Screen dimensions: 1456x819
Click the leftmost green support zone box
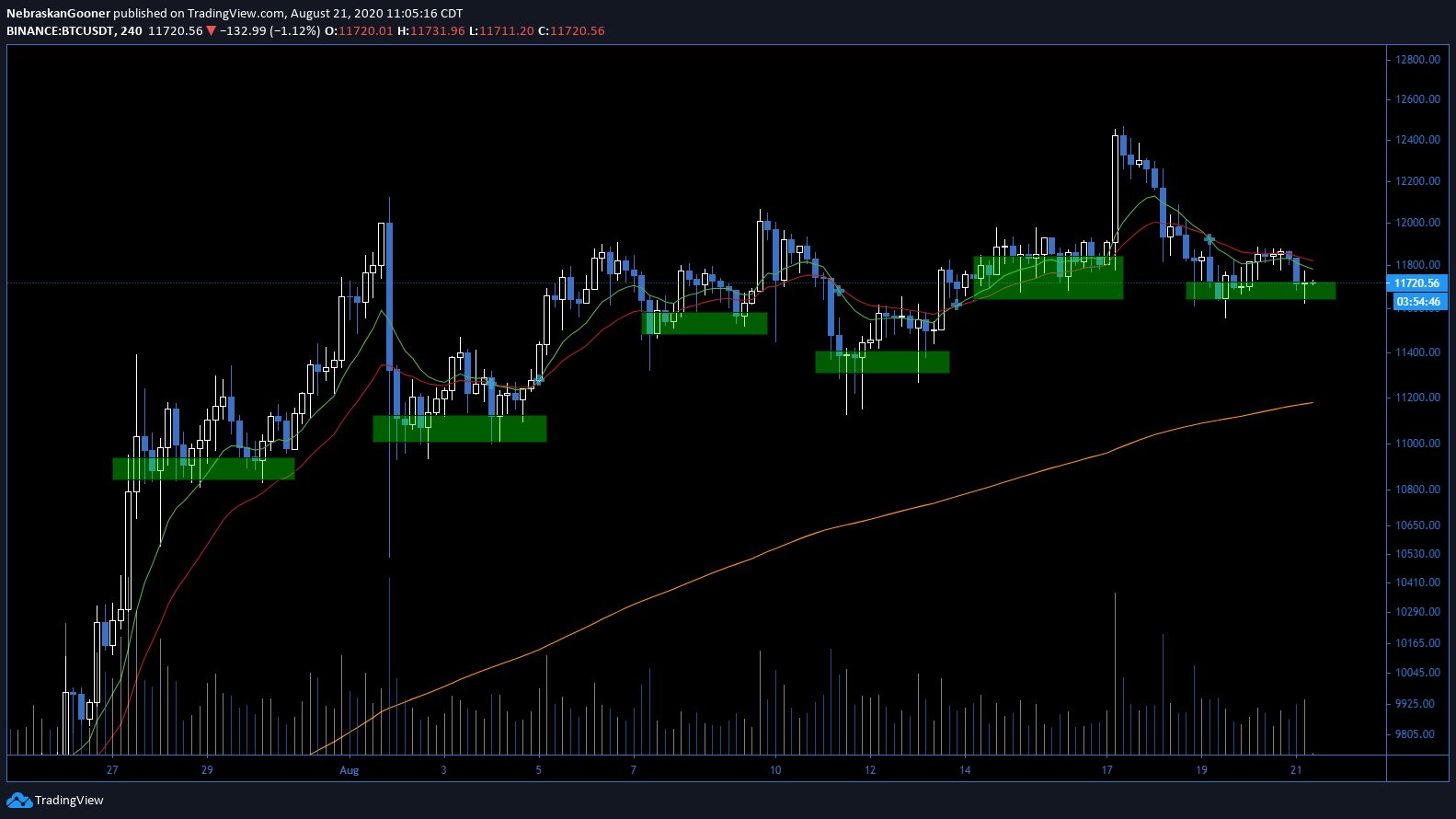[203, 468]
